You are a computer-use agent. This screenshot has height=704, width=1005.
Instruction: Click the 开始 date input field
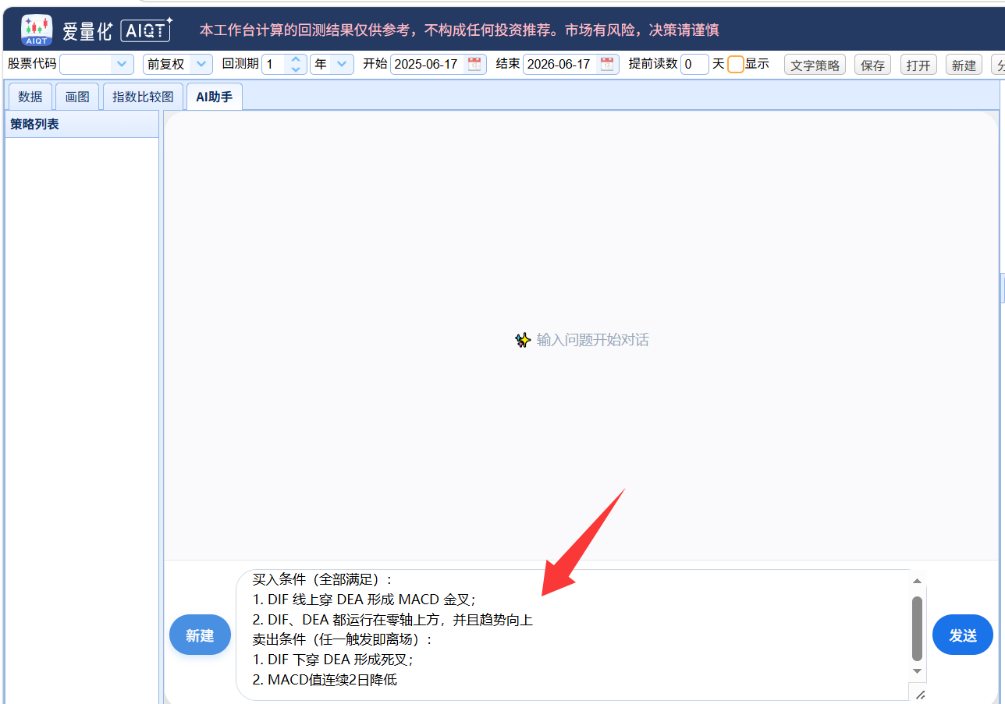tap(438, 64)
